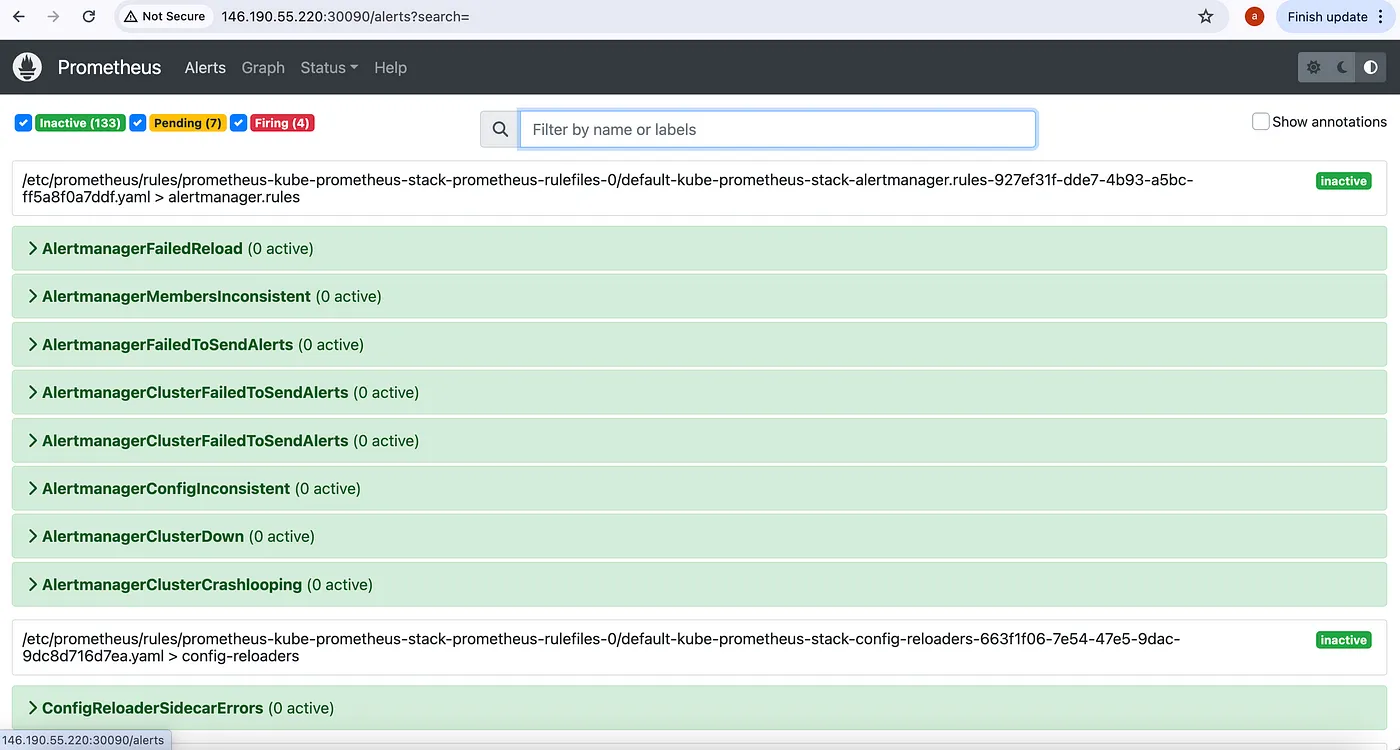Screen dimensions: 1400x750
Task: Expand ConfigReloaderSidecarErrors alert
Action: tap(699, 707)
